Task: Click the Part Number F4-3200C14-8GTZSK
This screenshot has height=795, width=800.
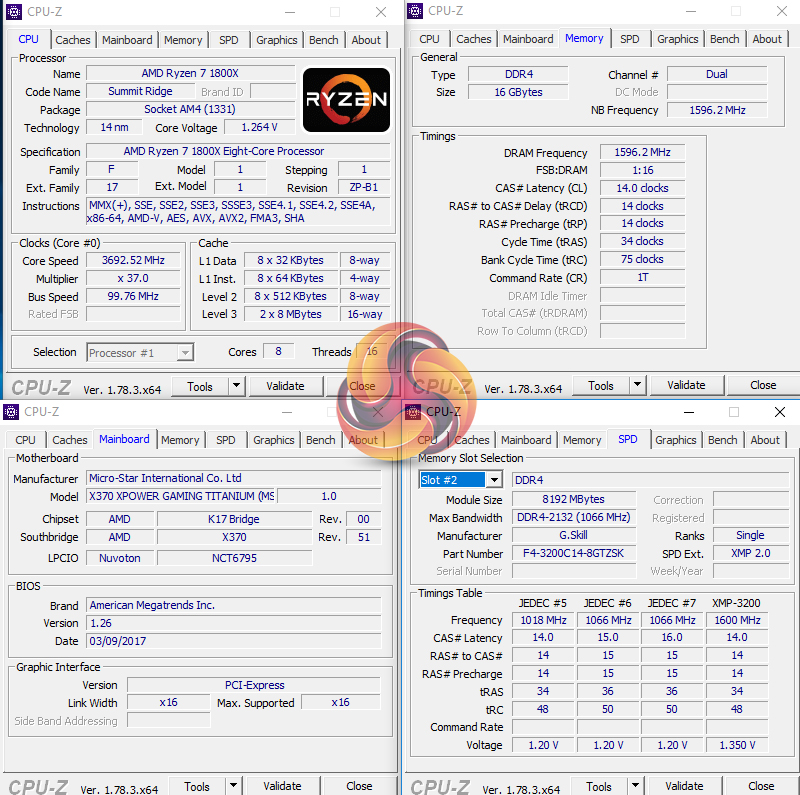Action: [574, 553]
